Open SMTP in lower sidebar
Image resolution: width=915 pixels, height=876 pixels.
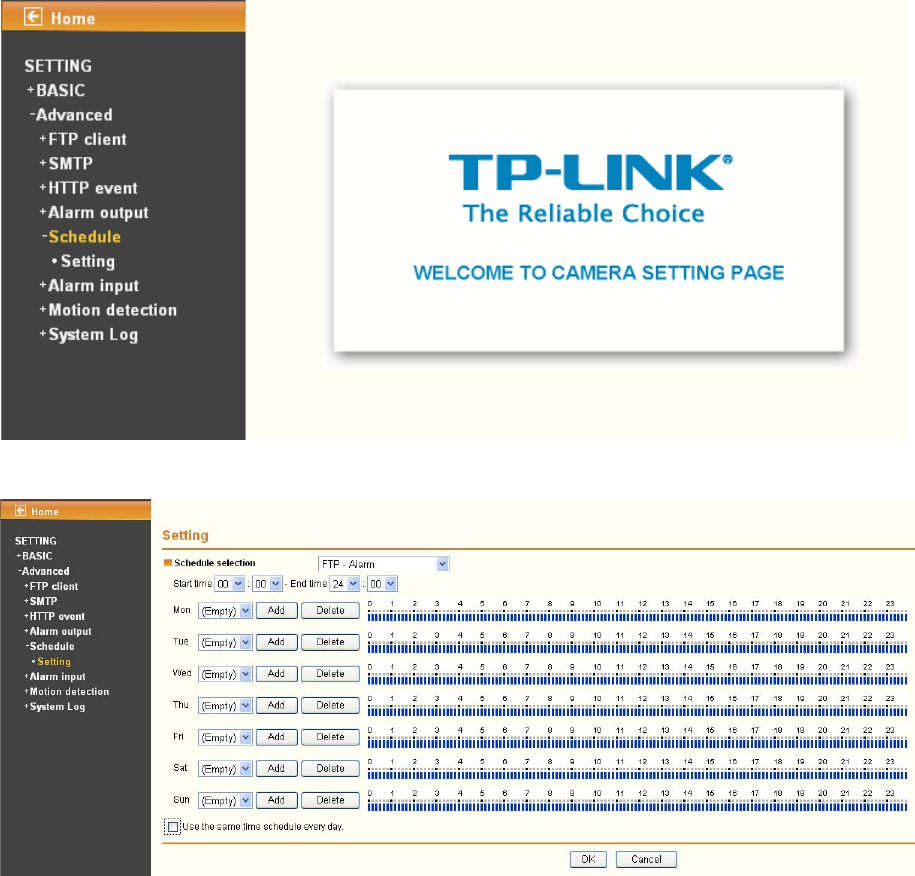pyautogui.click(x=41, y=601)
